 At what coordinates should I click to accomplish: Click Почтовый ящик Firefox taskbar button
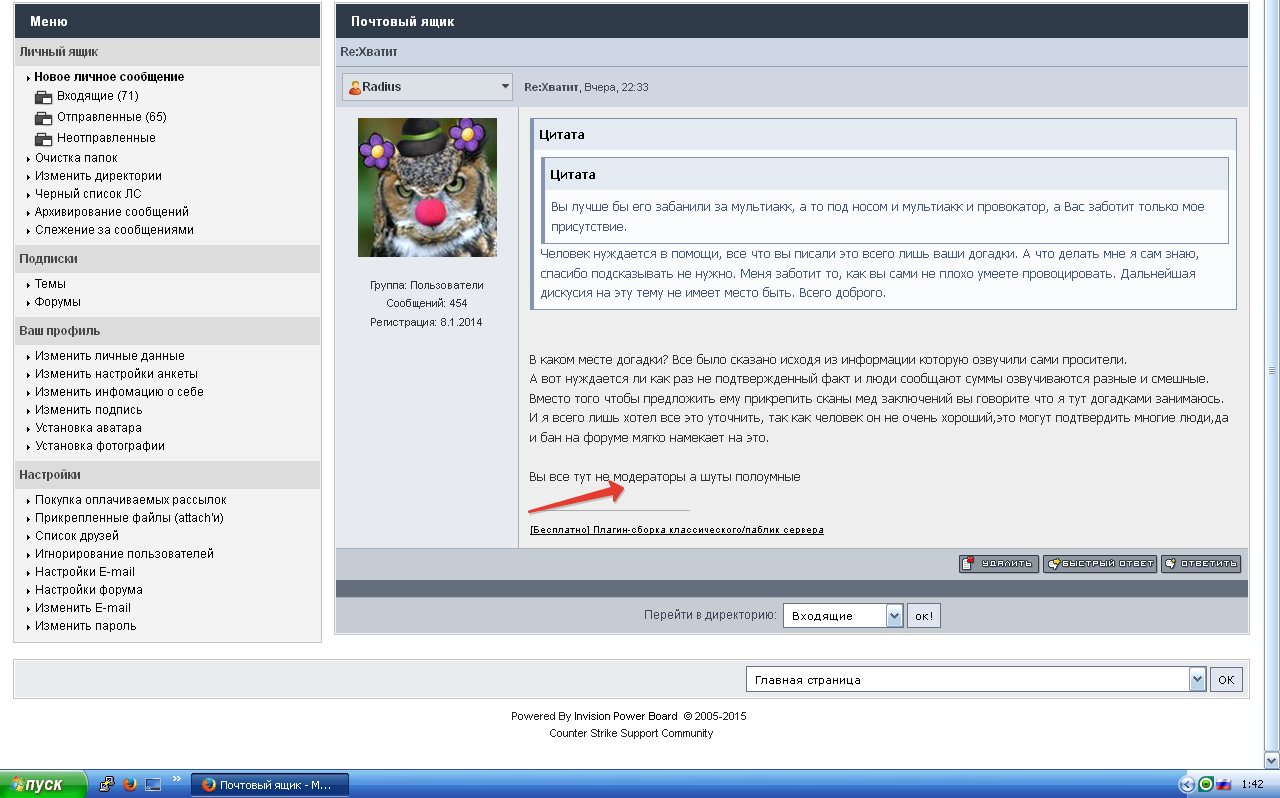click(269, 785)
